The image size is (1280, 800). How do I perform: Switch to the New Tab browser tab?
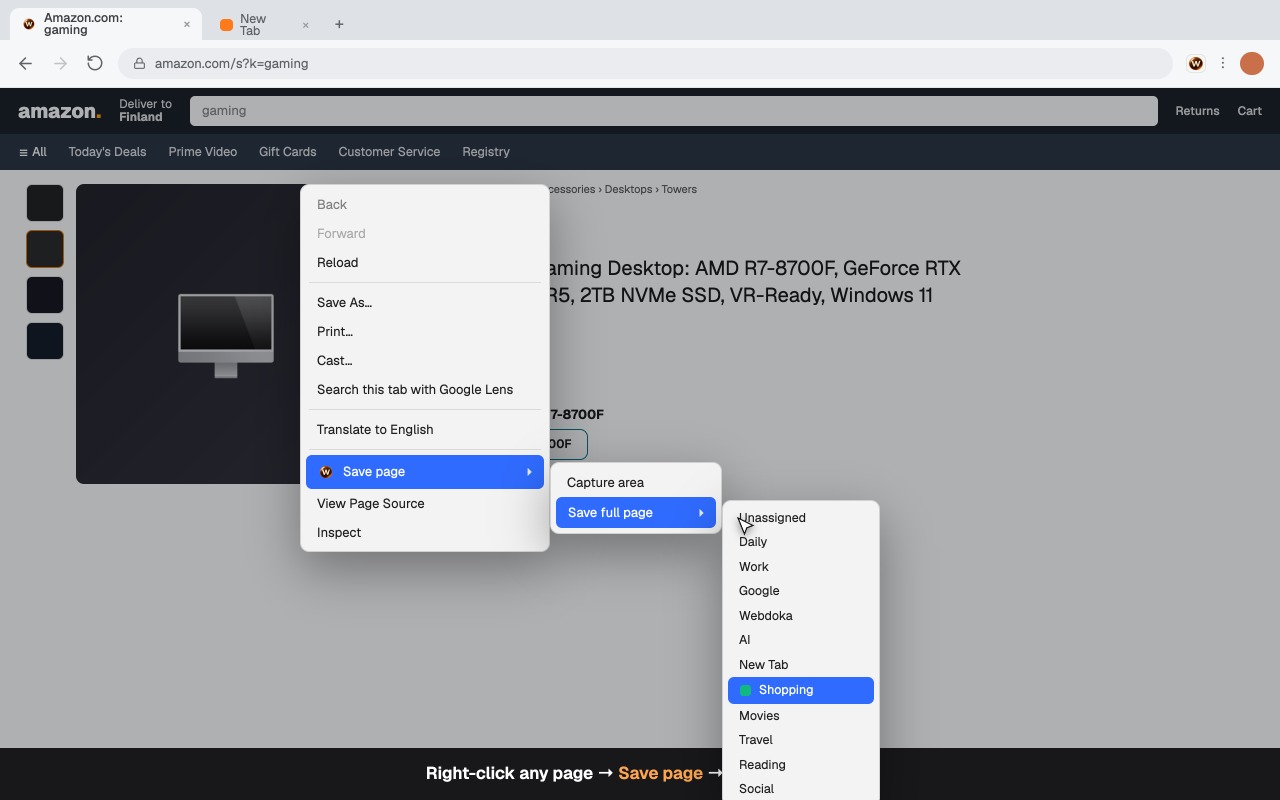(265, 24)
